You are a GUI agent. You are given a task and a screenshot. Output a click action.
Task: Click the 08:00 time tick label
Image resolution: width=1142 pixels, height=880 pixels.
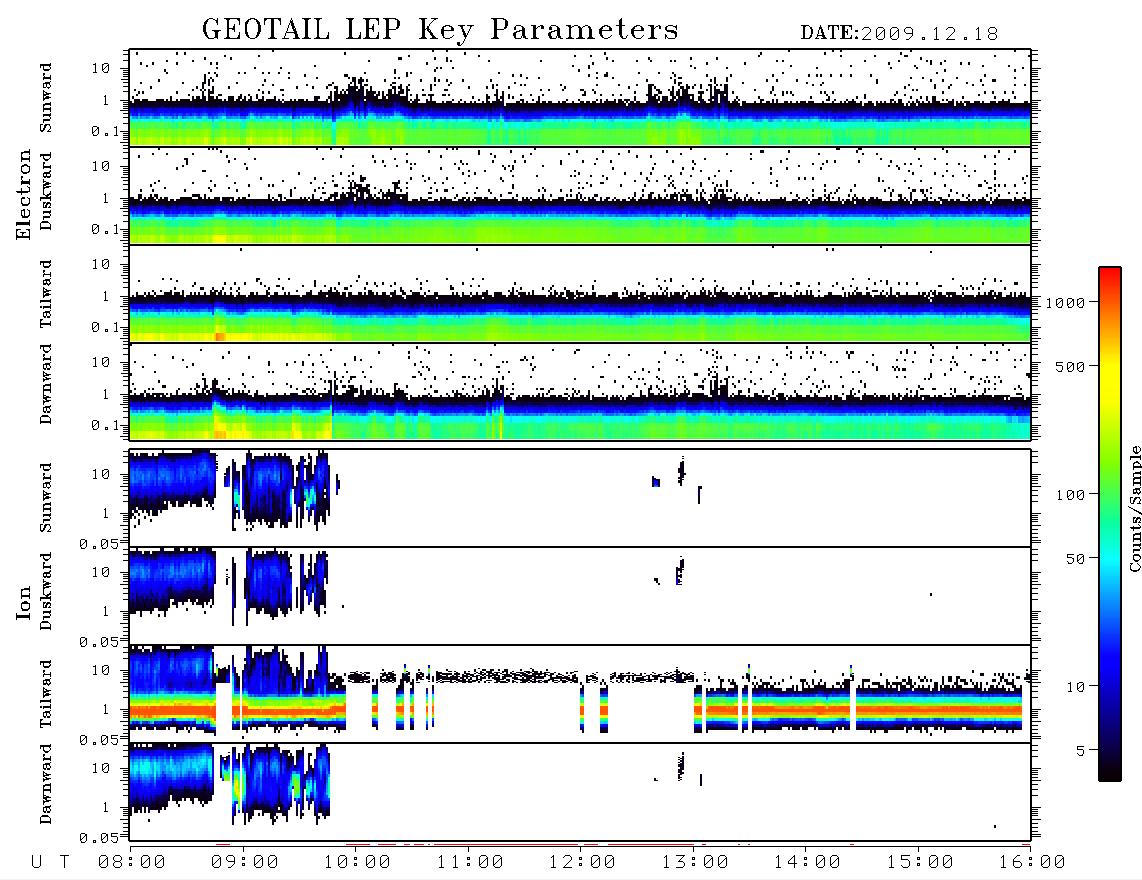[x=132, y=863]
